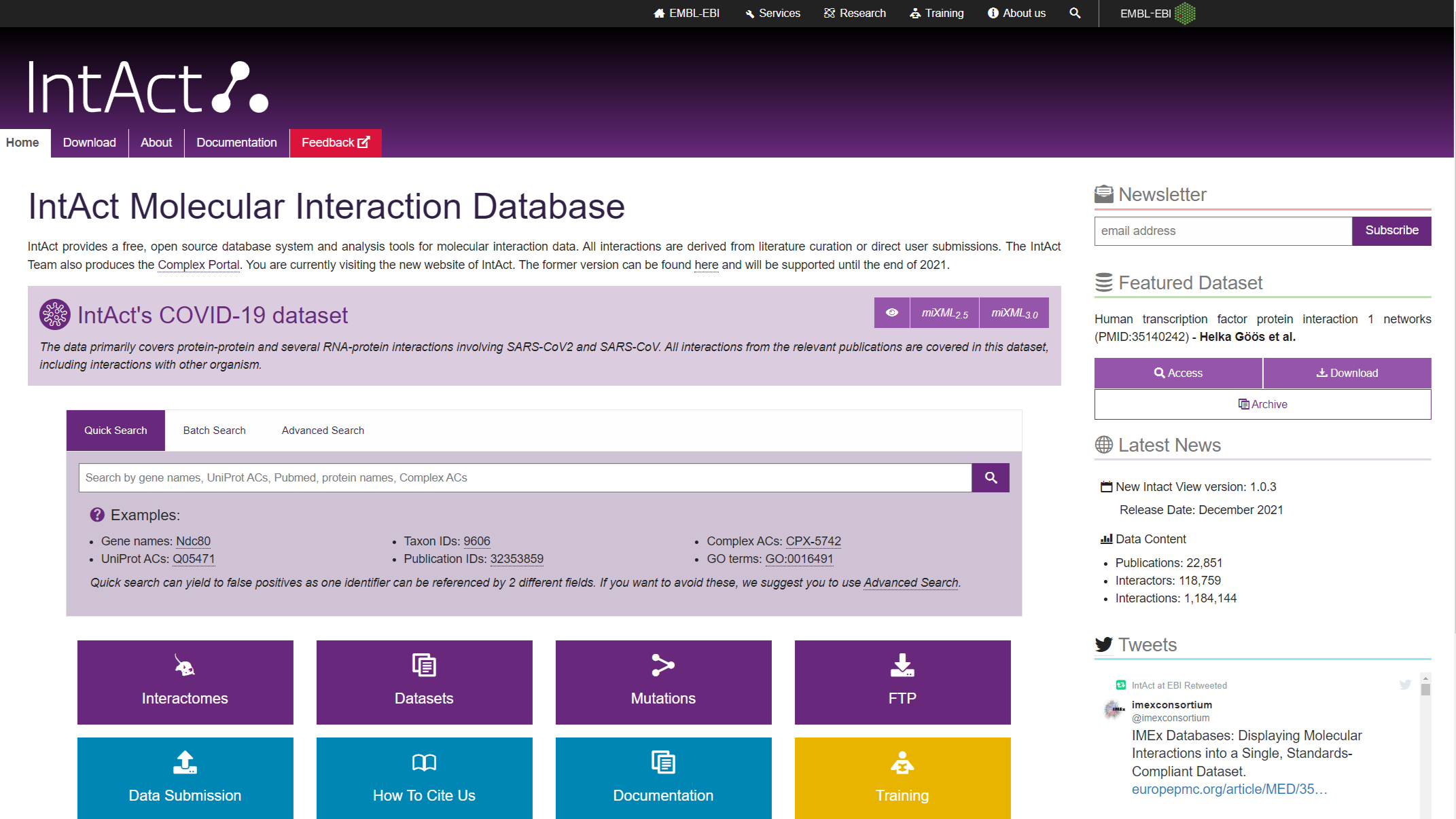Click the featured dataset Access button

click(x=1178, y=373)
